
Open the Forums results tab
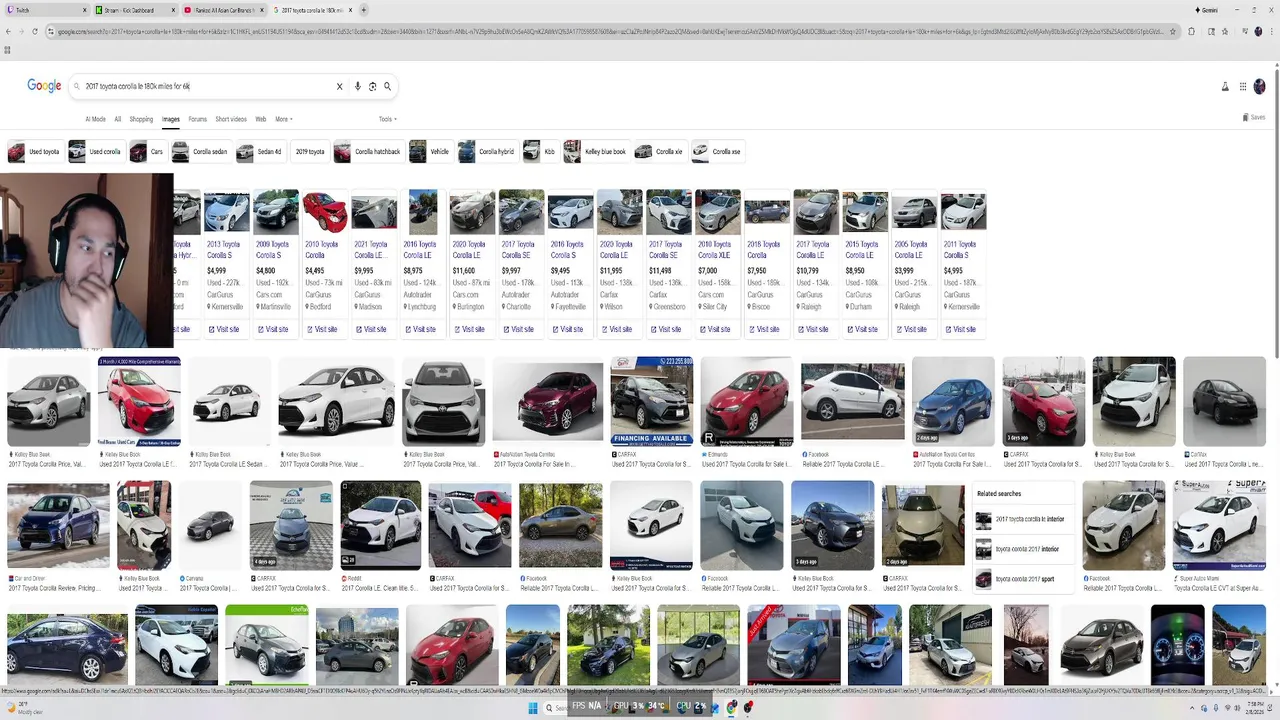click(x=197, y=119)
